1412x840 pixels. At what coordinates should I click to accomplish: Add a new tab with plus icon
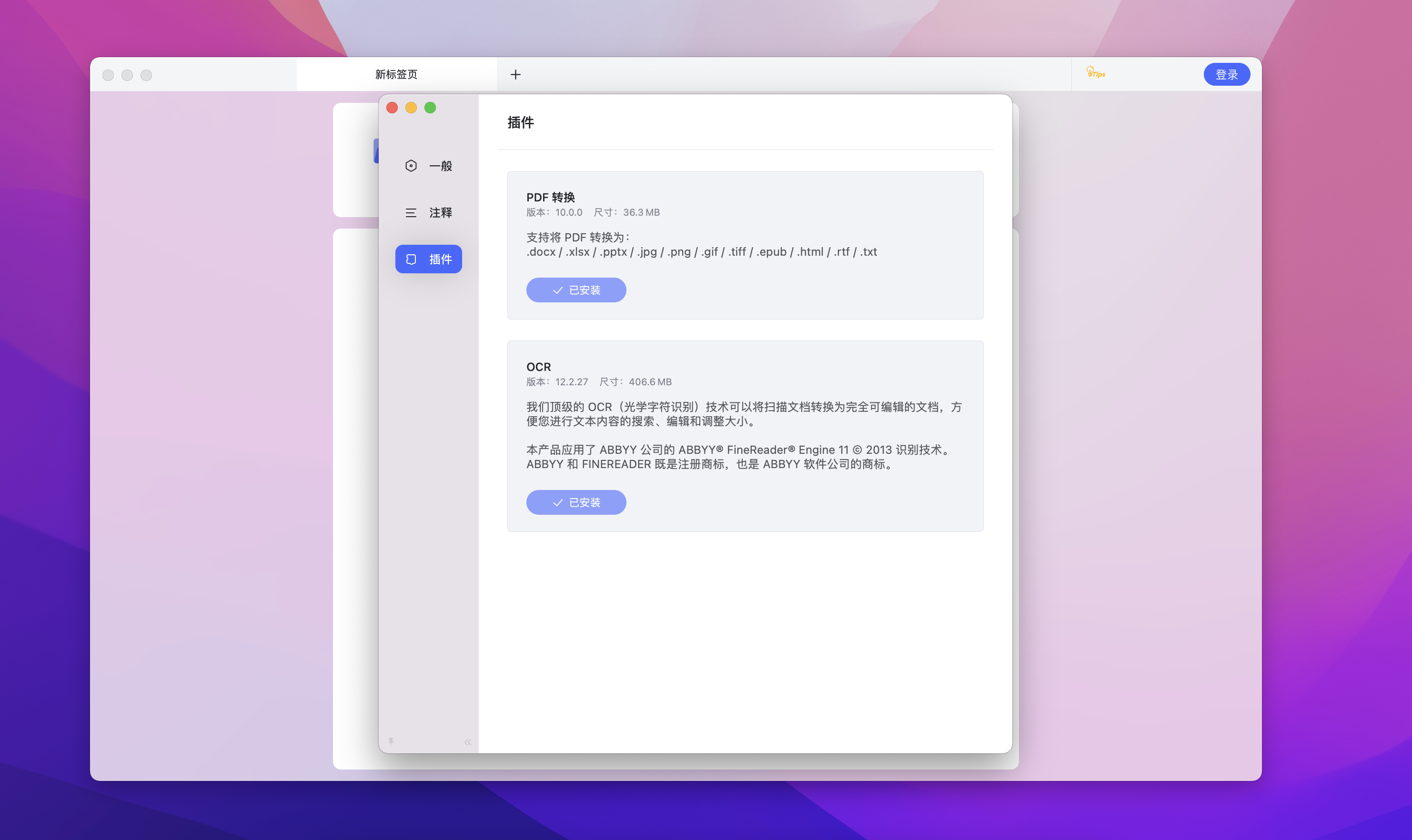(515, 75)
